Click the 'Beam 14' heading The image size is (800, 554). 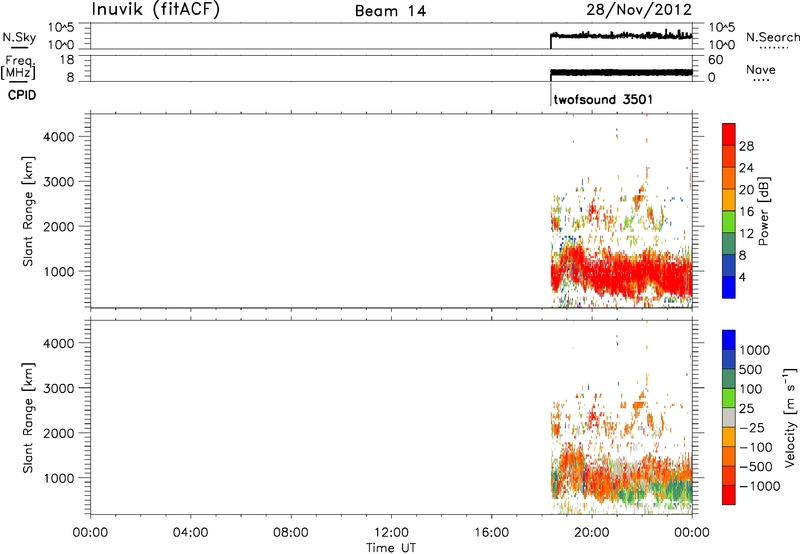coord(391,11)
